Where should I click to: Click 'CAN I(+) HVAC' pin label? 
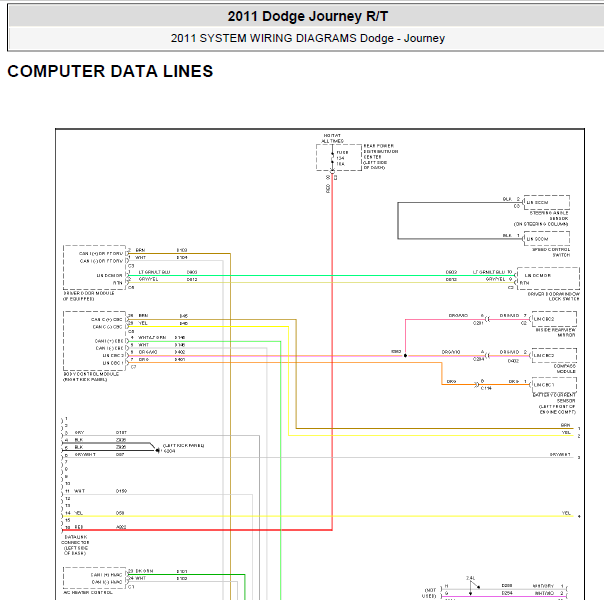coord(106,575)
